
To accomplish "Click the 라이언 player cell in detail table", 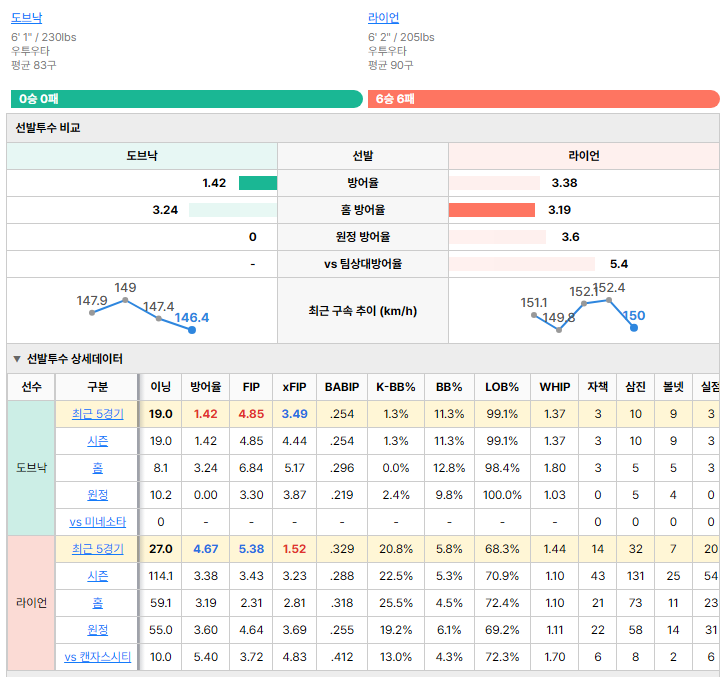I will [31, 602].
